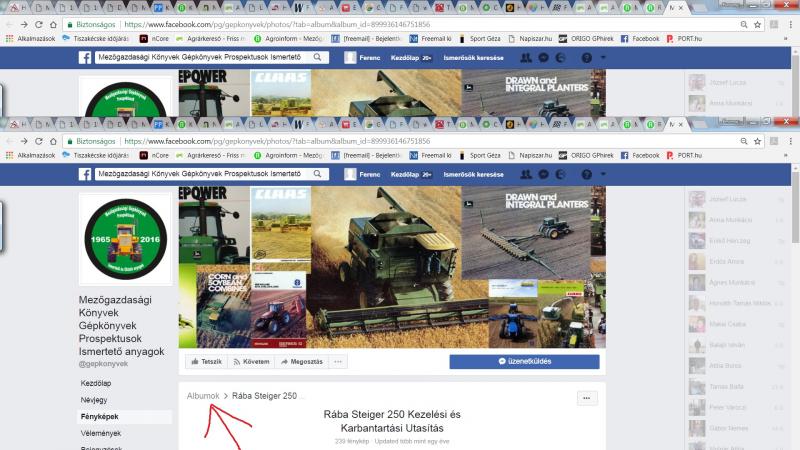Screen dimensions: 800x450
Task: Click the front window's address bar URL
Action: 277,141
